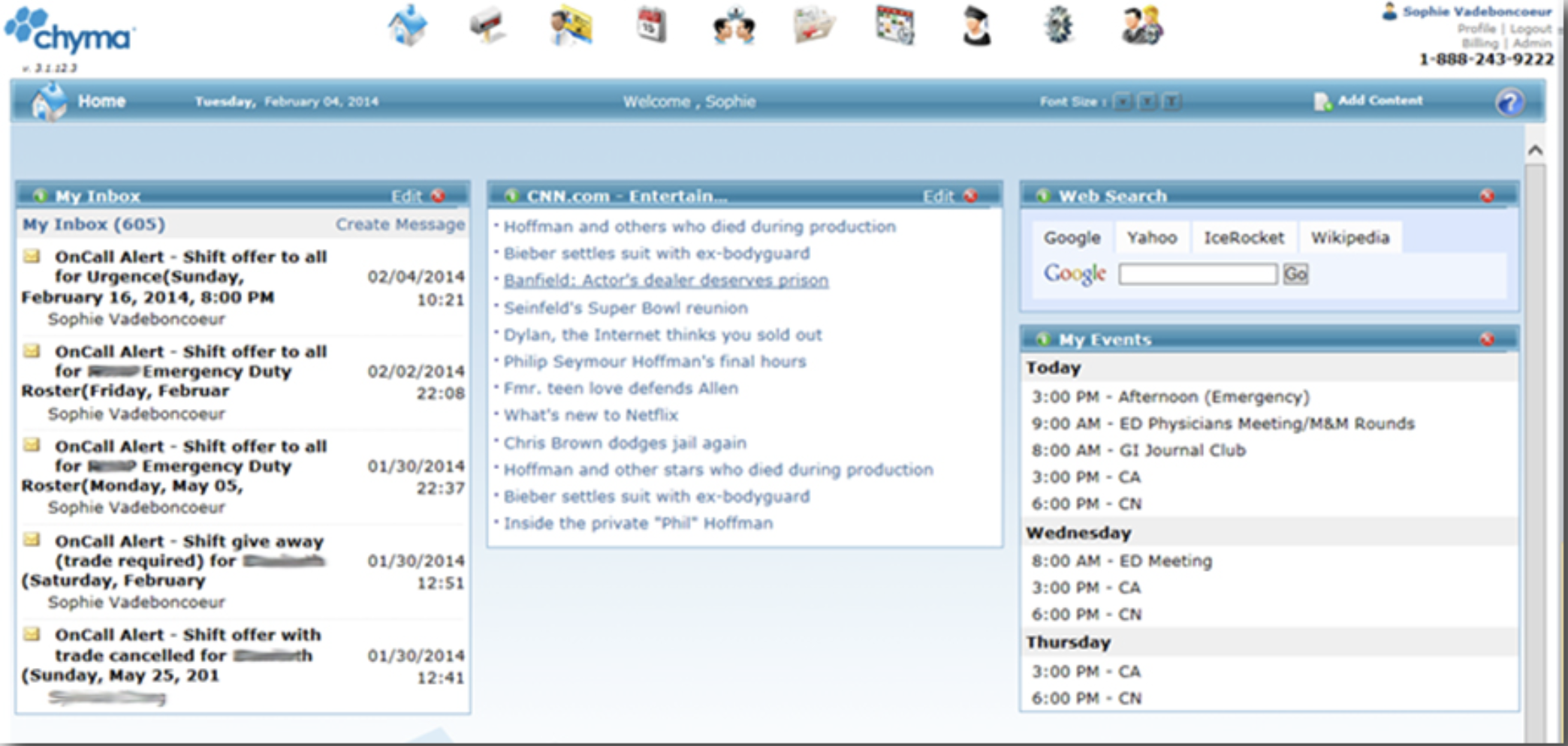The width and height of the screenshot is (1568, 746).
Task: Open headline 'Seinfeld's Super Bowl reunion'
Action: coord(626,308)
